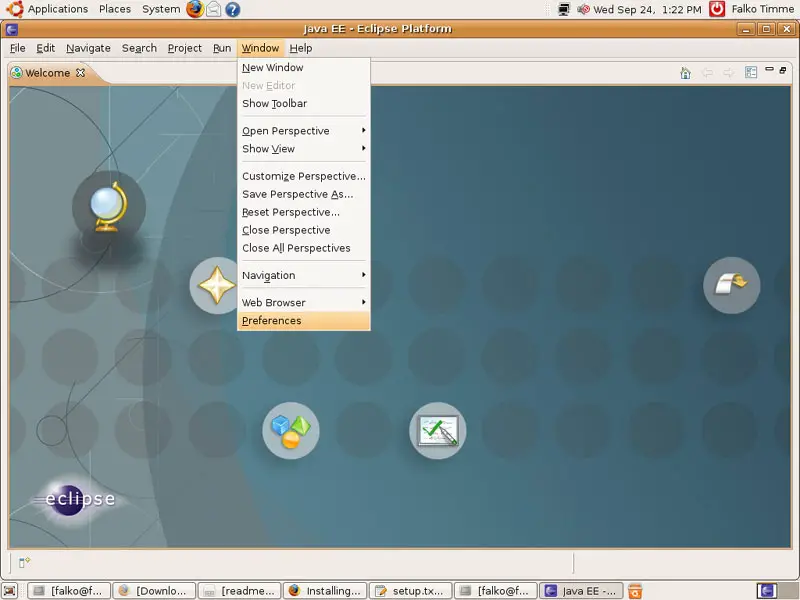Choose Close All Perspectives entry

[x=304, y=248]
